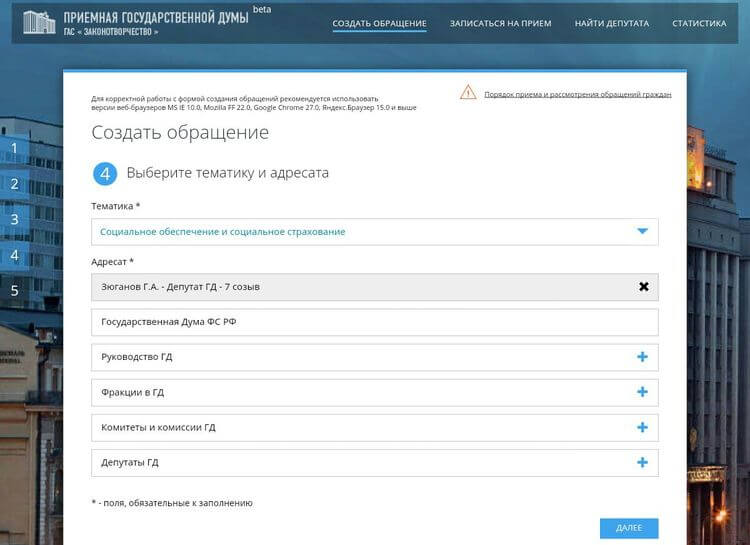The image size is (750, 545).
Task: Open the Создать обращение tab
Action: [379, 23]
